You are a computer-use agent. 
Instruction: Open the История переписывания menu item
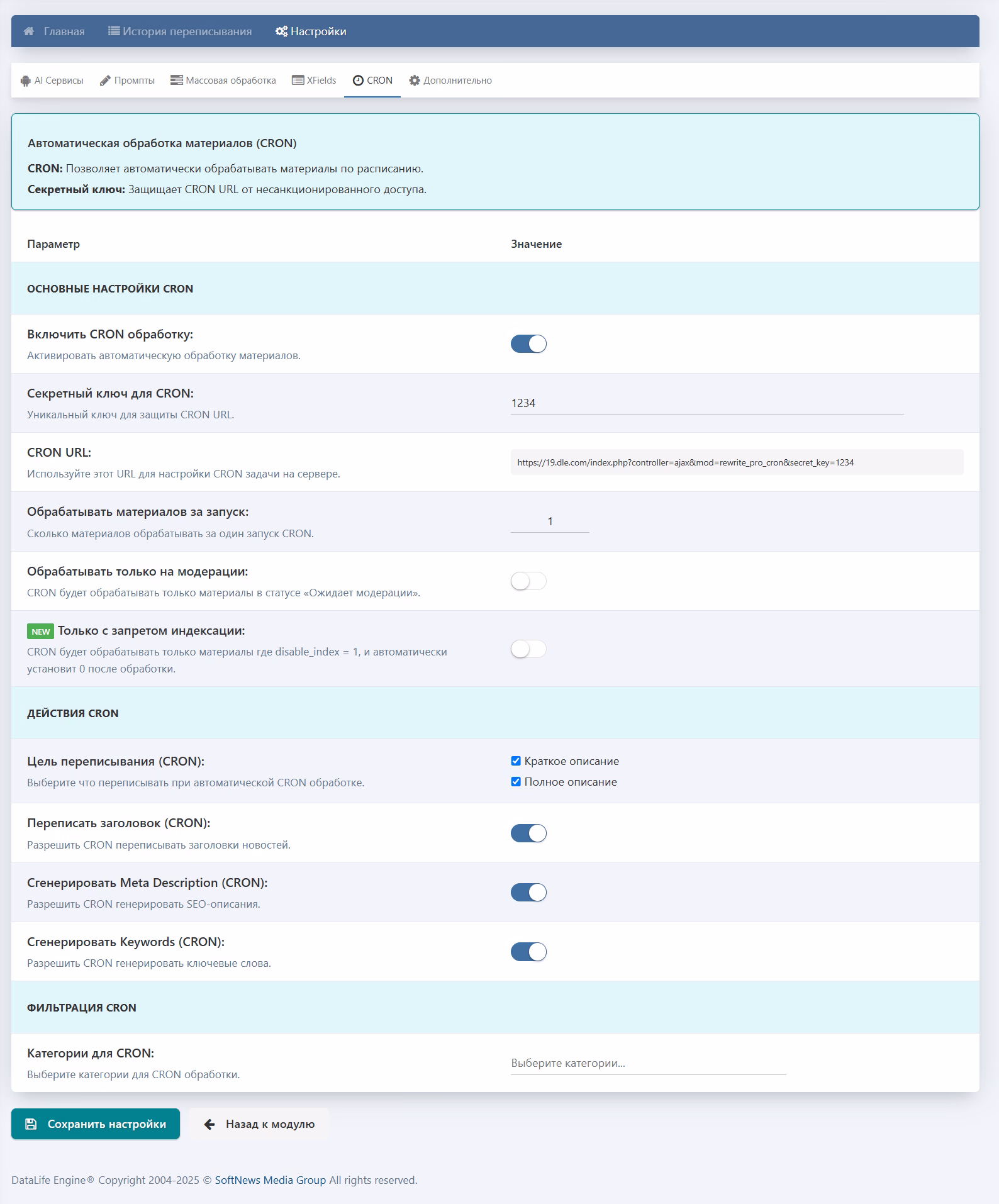click(180, 31)
